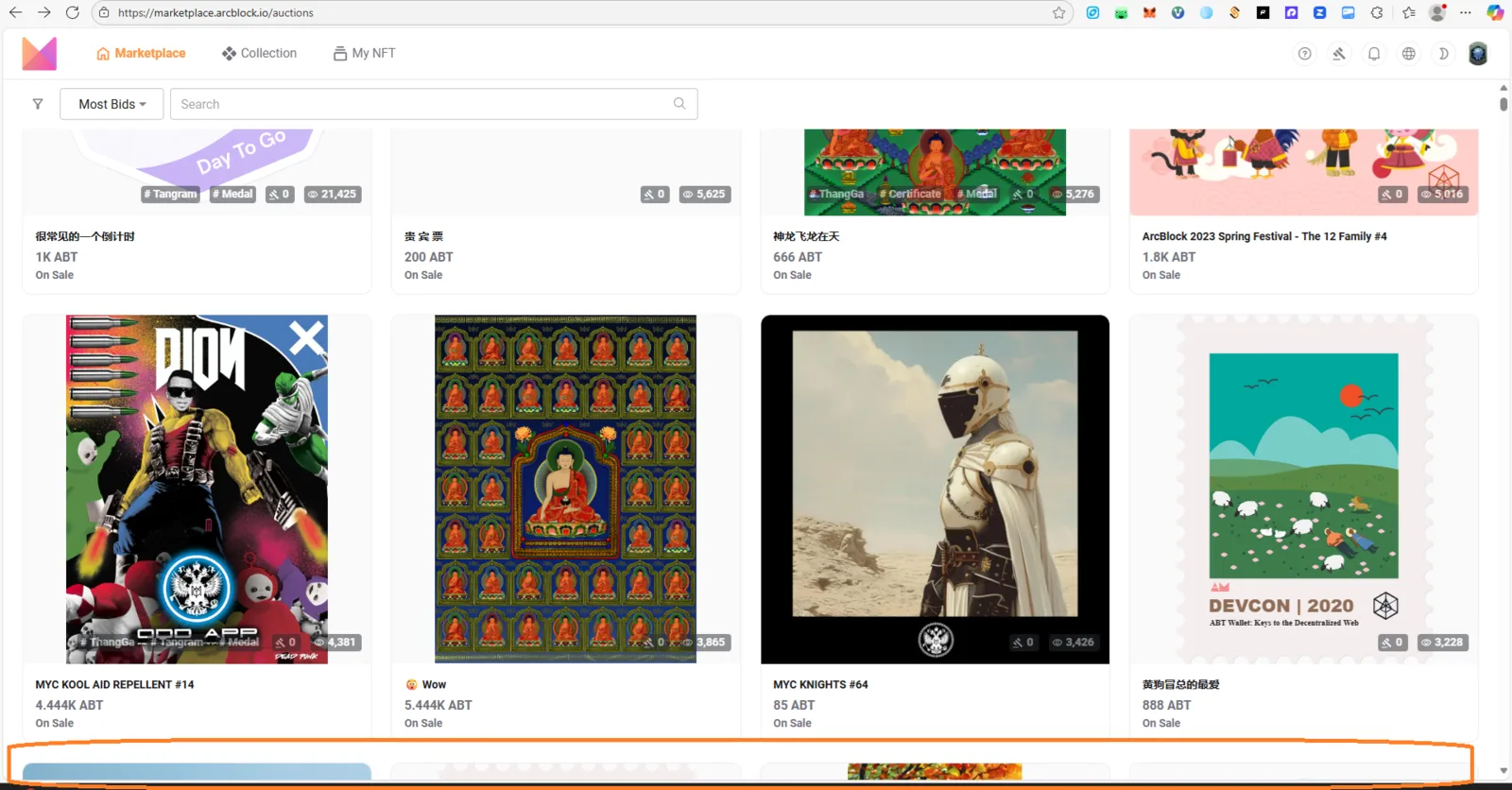Click the 4,381 views badge

(x=335, y=643)
